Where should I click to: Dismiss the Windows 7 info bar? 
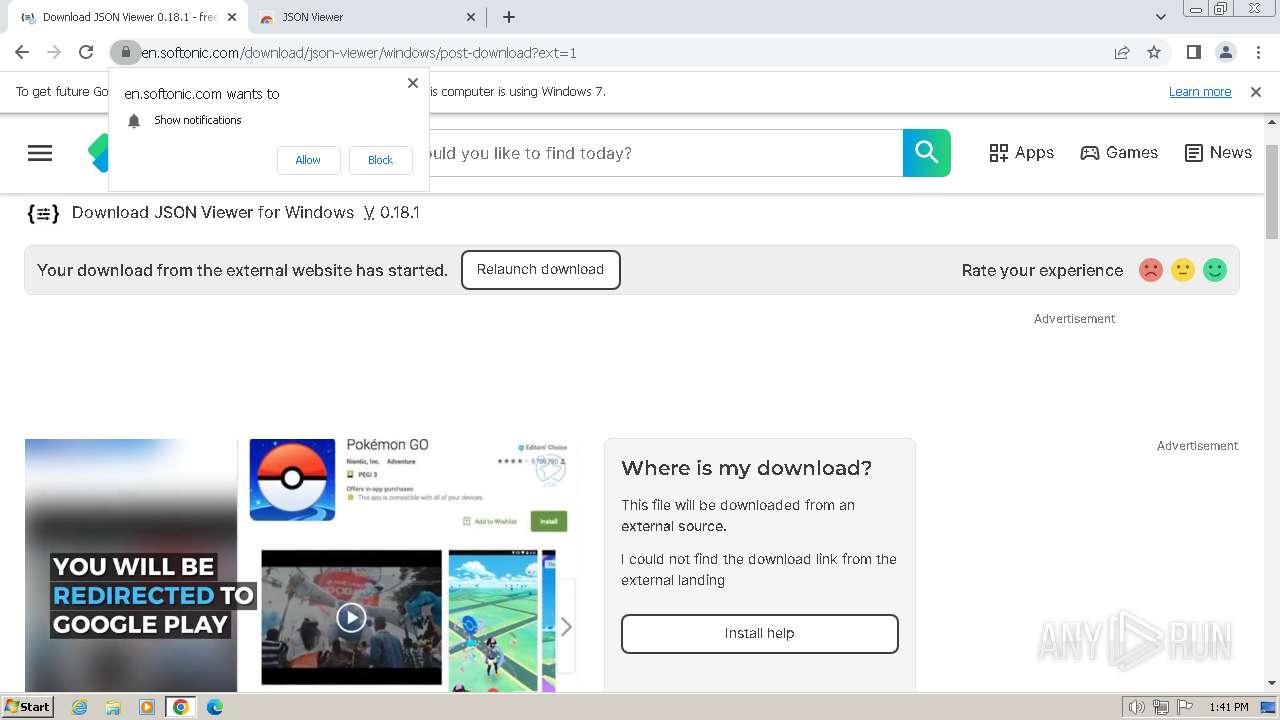(x=1256, y=92)
